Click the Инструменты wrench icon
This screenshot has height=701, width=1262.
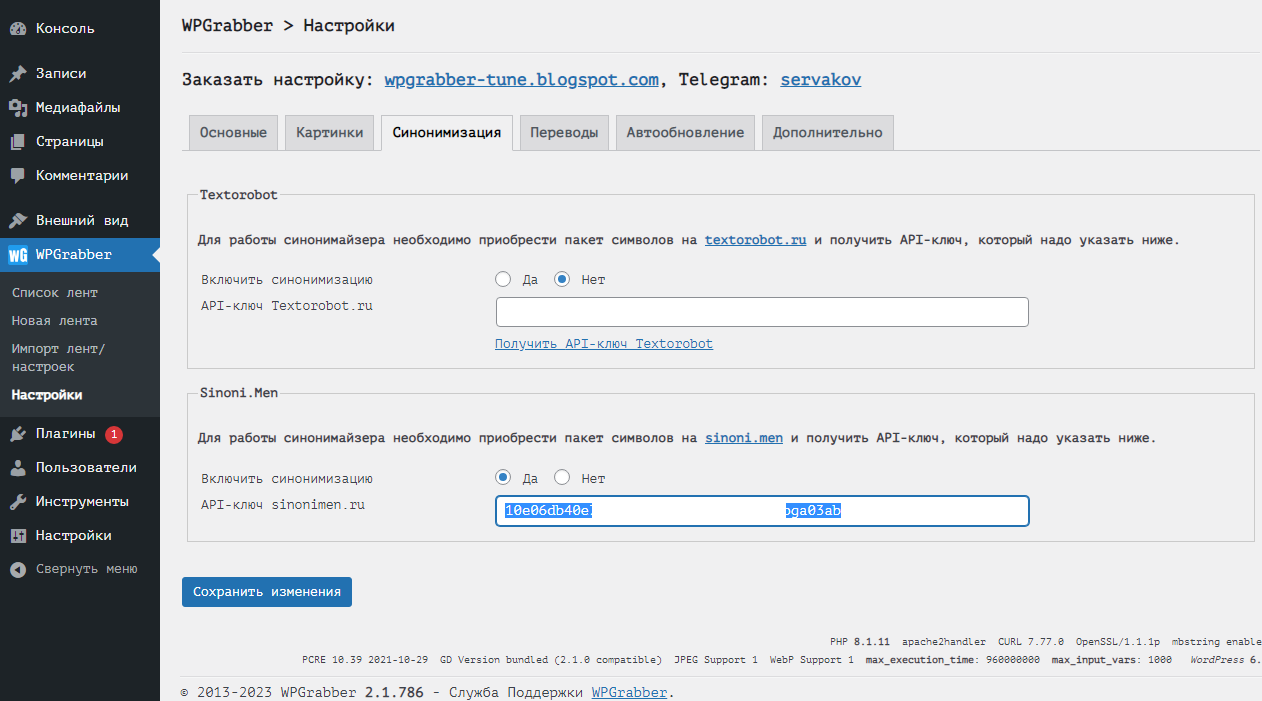pos(18,502)
